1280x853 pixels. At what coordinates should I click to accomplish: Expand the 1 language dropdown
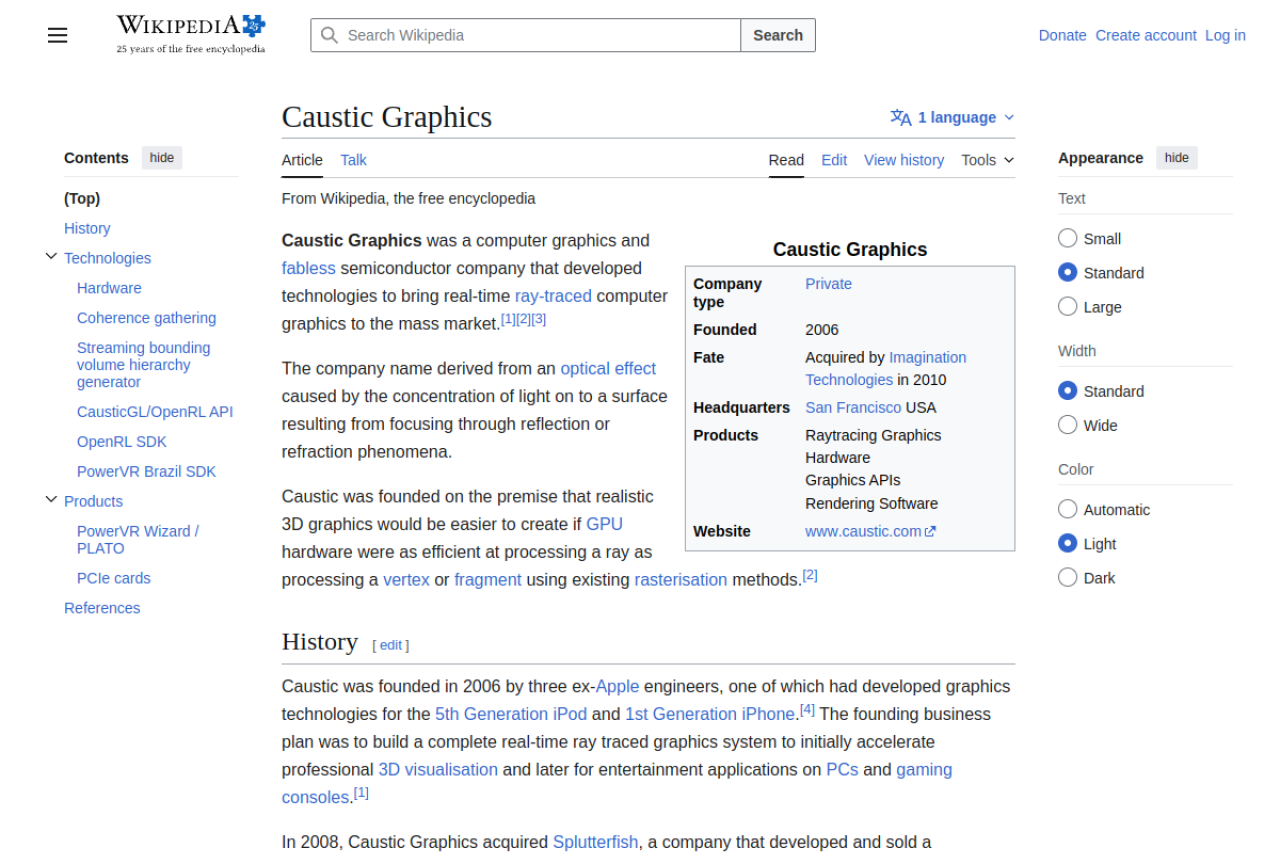(953, 118)
